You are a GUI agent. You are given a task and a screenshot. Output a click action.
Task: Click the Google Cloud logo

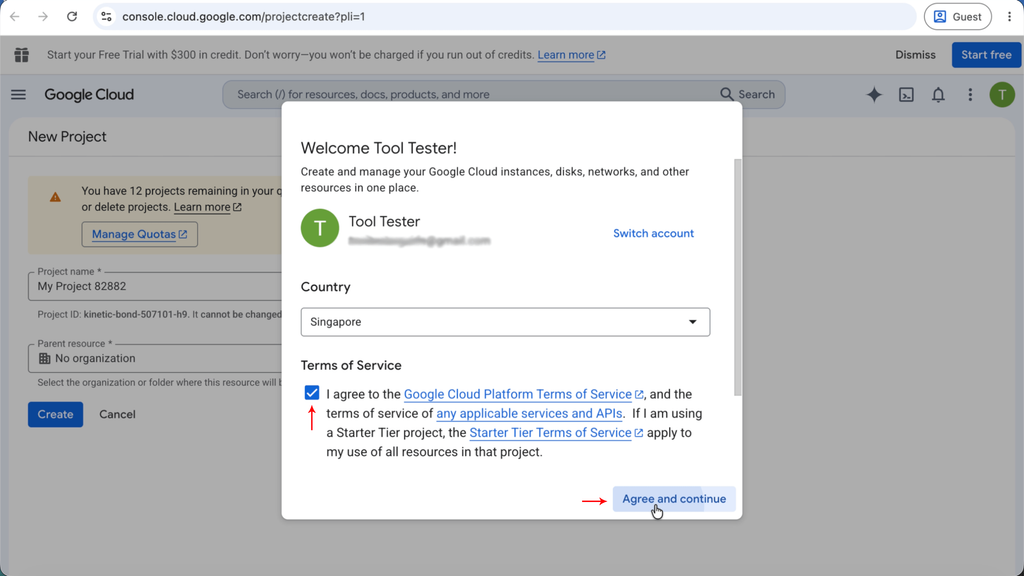[x=89, y=95]
